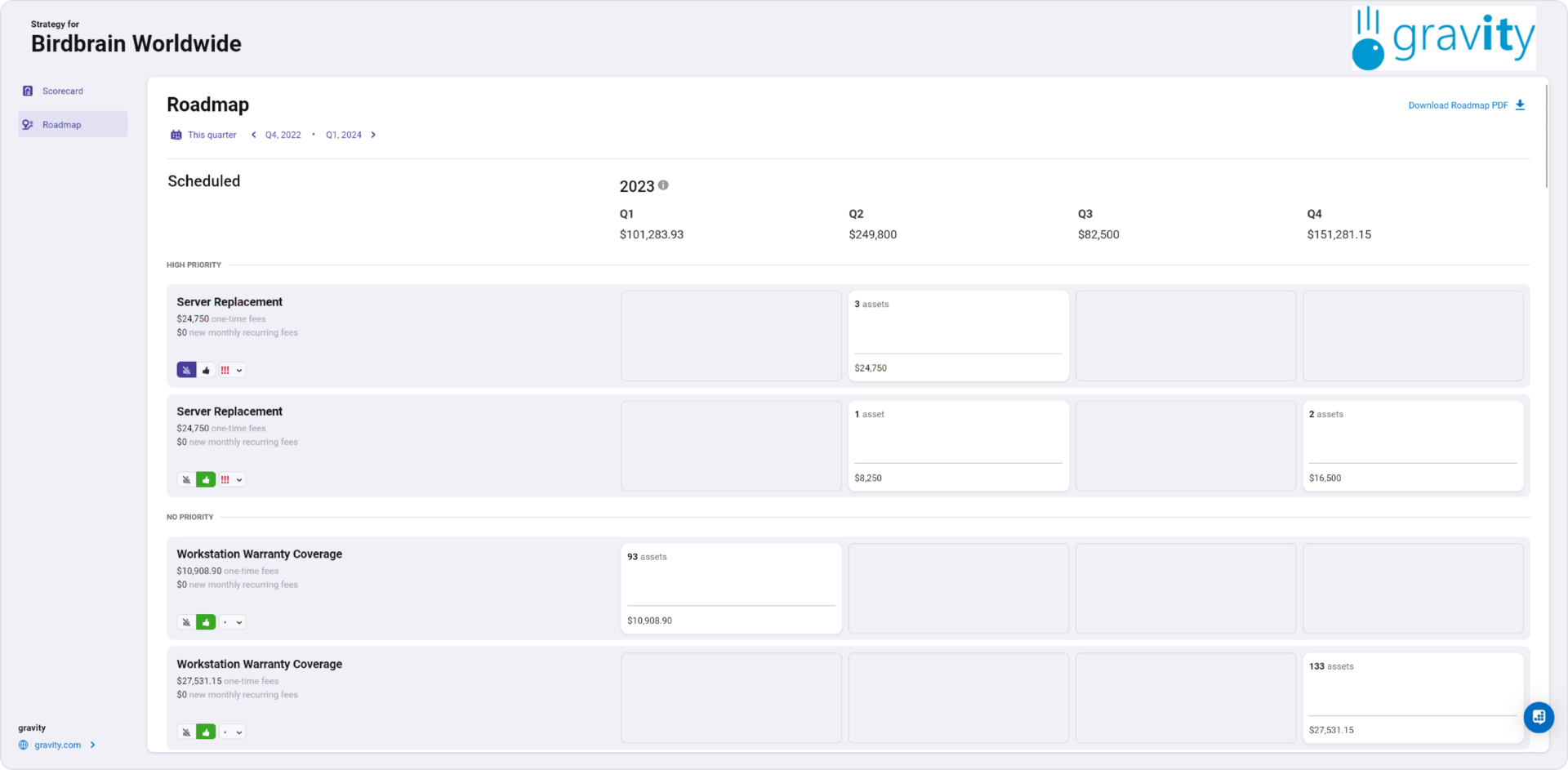Viewport: 1568px width, 770px height.
Task: Toggle the purple declined icon on first Server Replacement
Action: 186,370
